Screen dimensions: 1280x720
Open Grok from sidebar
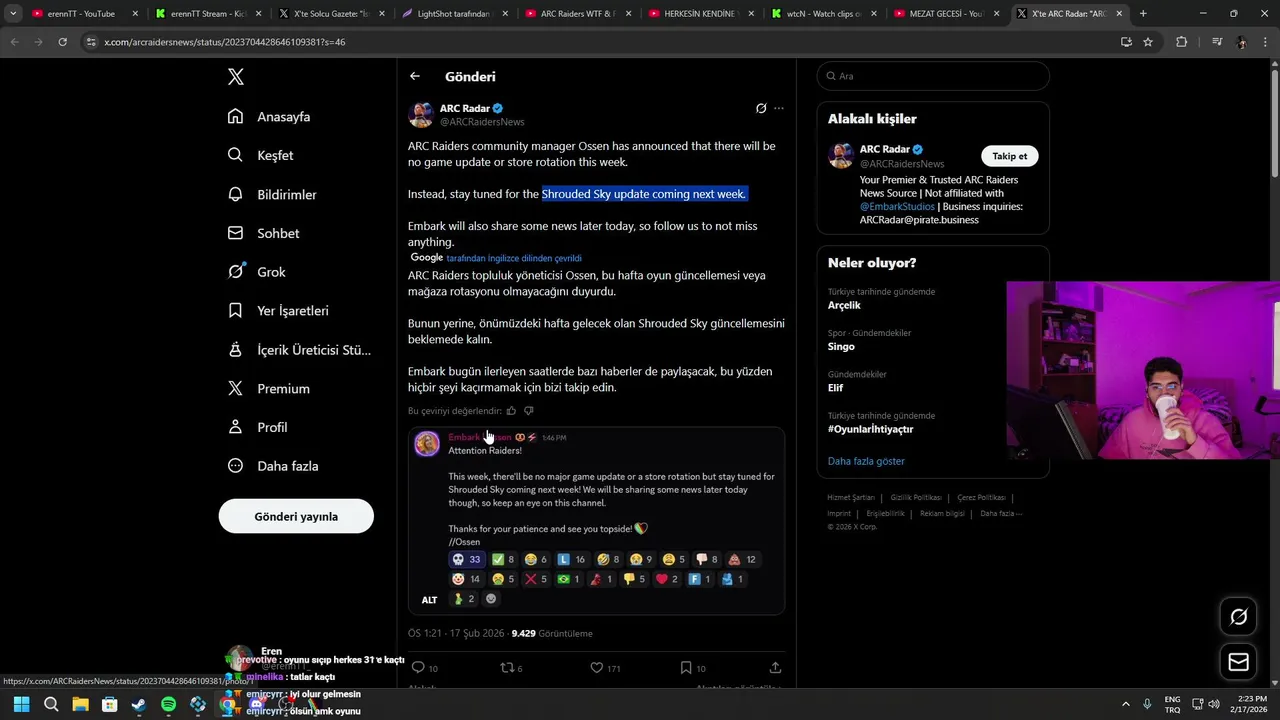tap(256, 272)
